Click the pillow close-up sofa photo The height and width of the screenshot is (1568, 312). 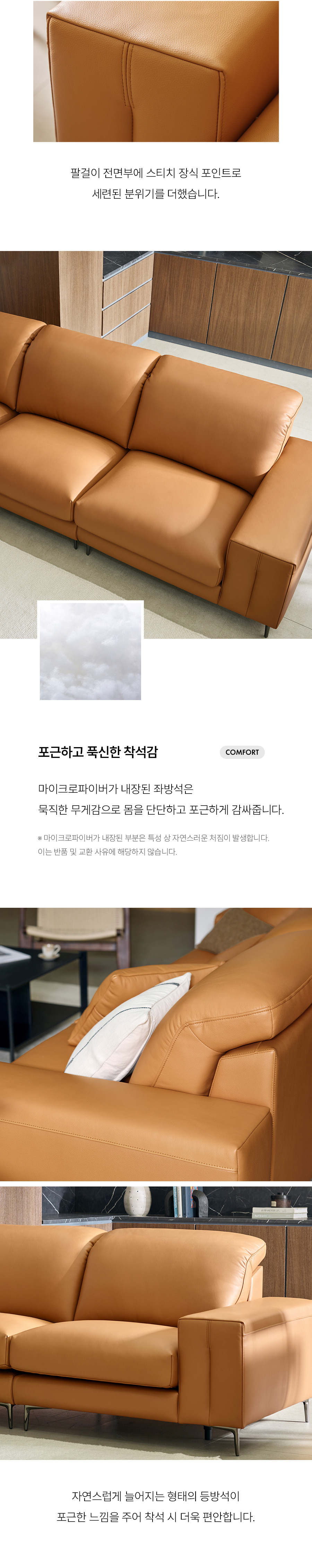(156, 1045)
